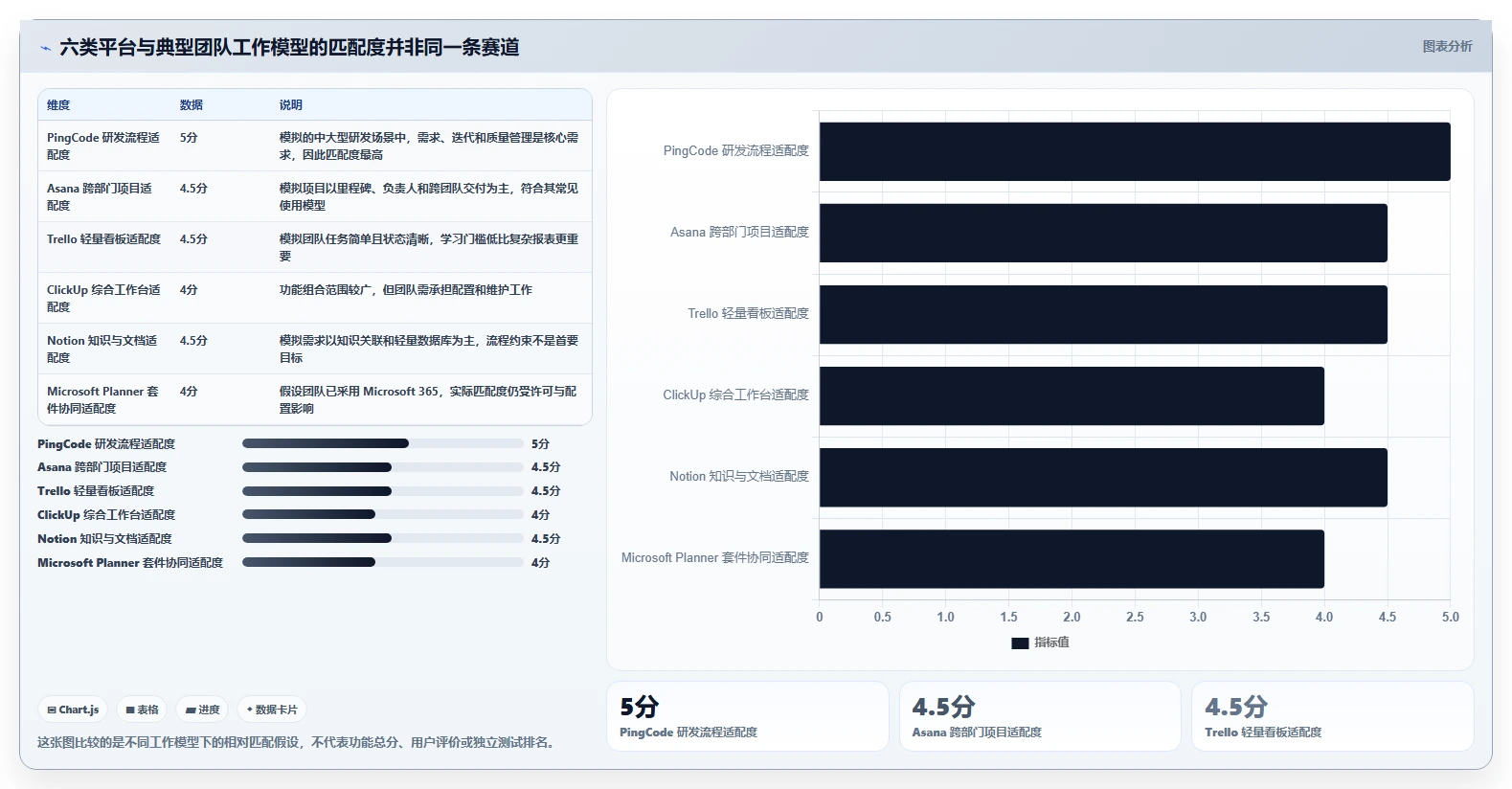
Task: Click the Trello 轻量看板适配度 progress bar
Action: (383, 491)
